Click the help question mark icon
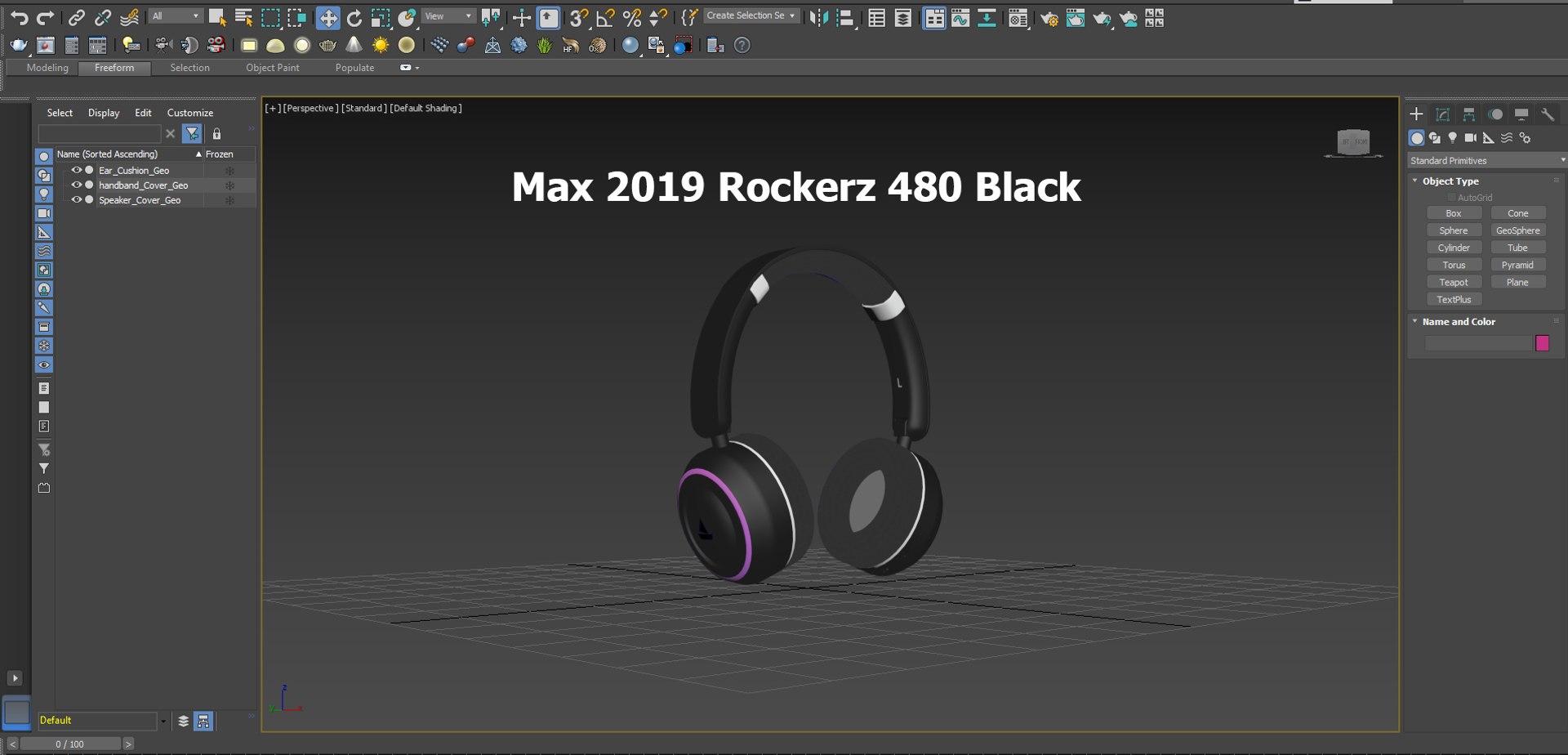 click(x=742, y=45)
